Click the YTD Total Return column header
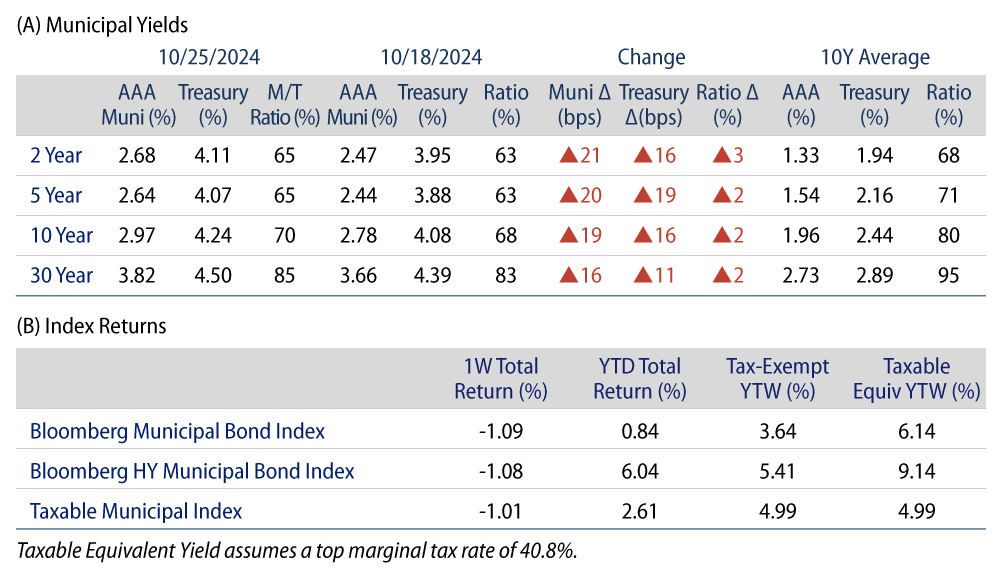This screenshot has height=580, width=1000. click(x=639, y=379)
